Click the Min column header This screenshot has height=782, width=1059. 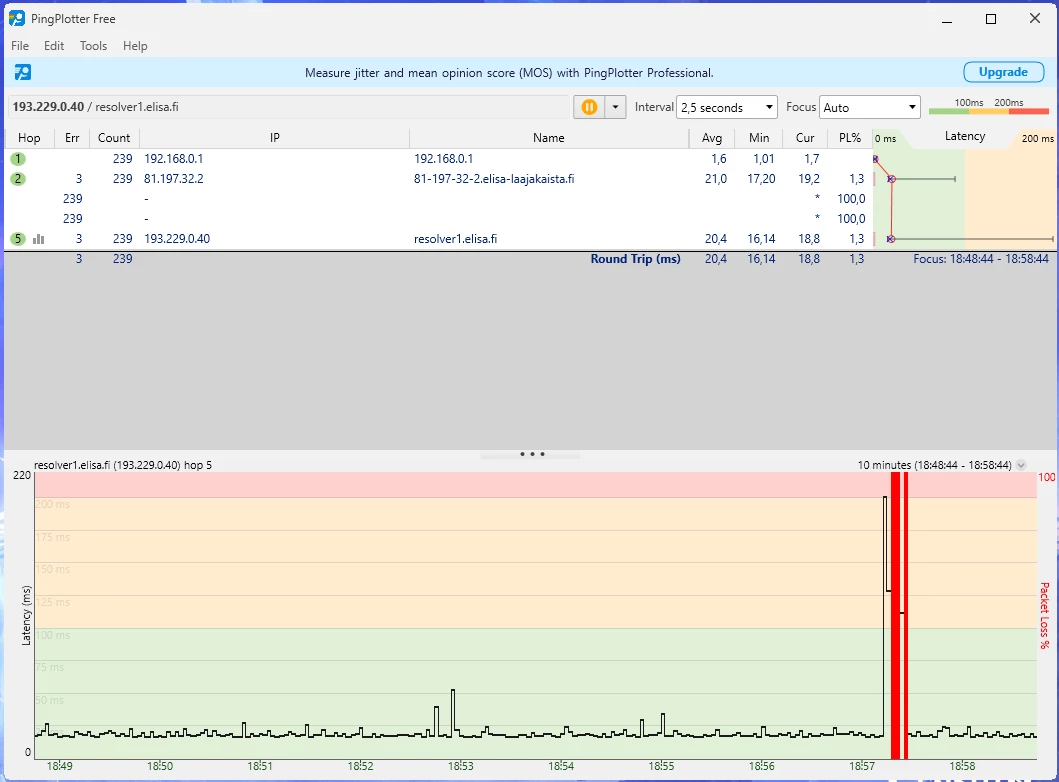(759, 138)
